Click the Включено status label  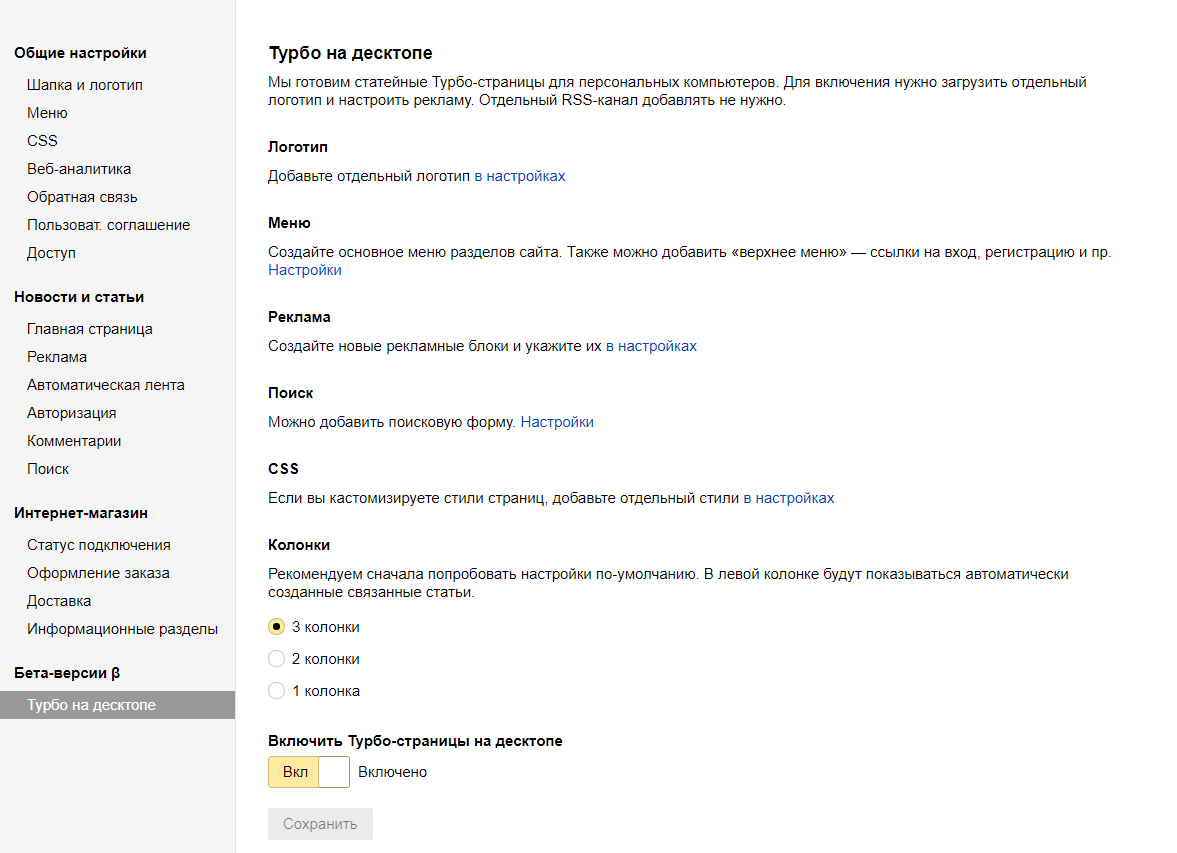pos(393,772)
